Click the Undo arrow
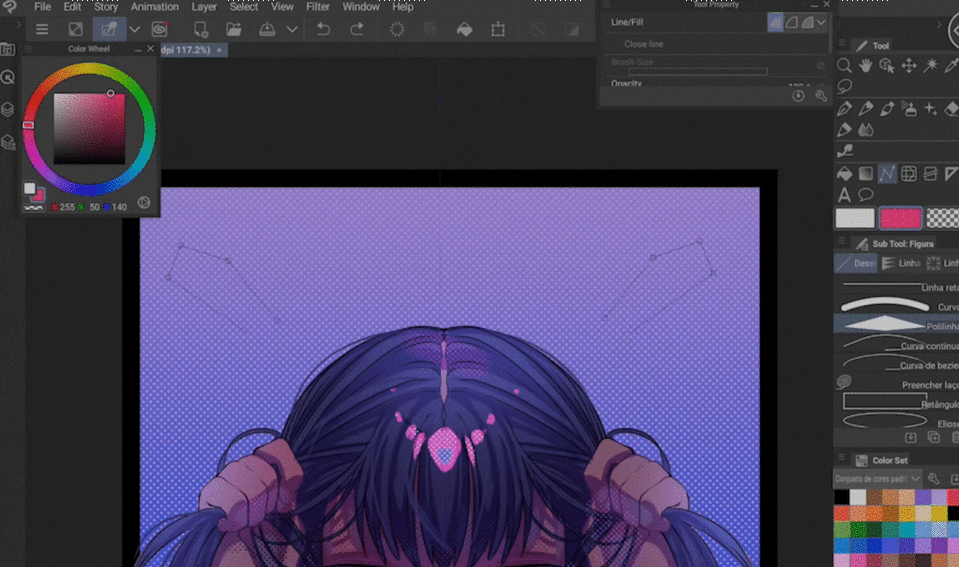Viewport: 960px width, 567px height. point(323,29)
